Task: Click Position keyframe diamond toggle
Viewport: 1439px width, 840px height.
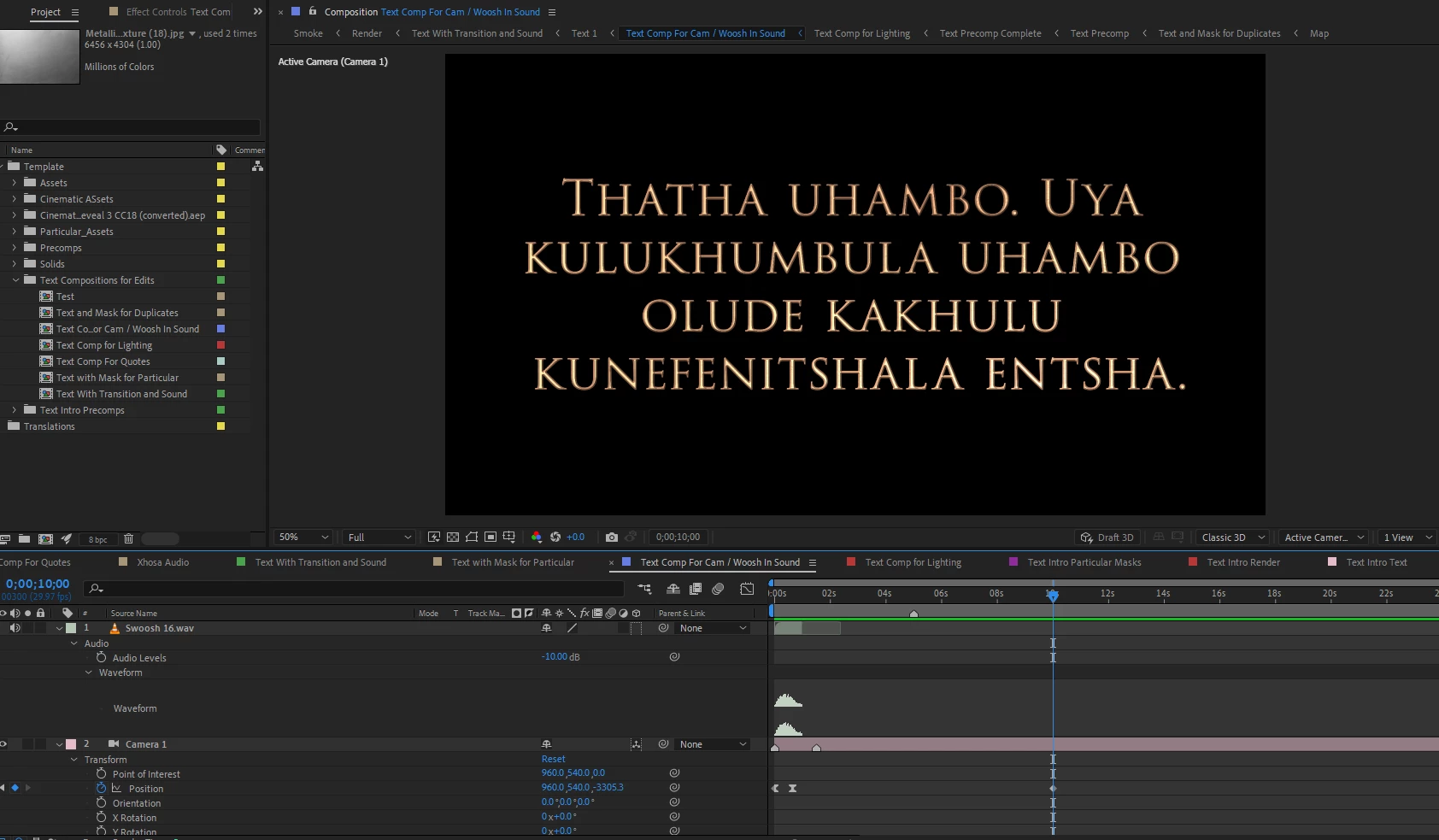Action: pos(15,788)
